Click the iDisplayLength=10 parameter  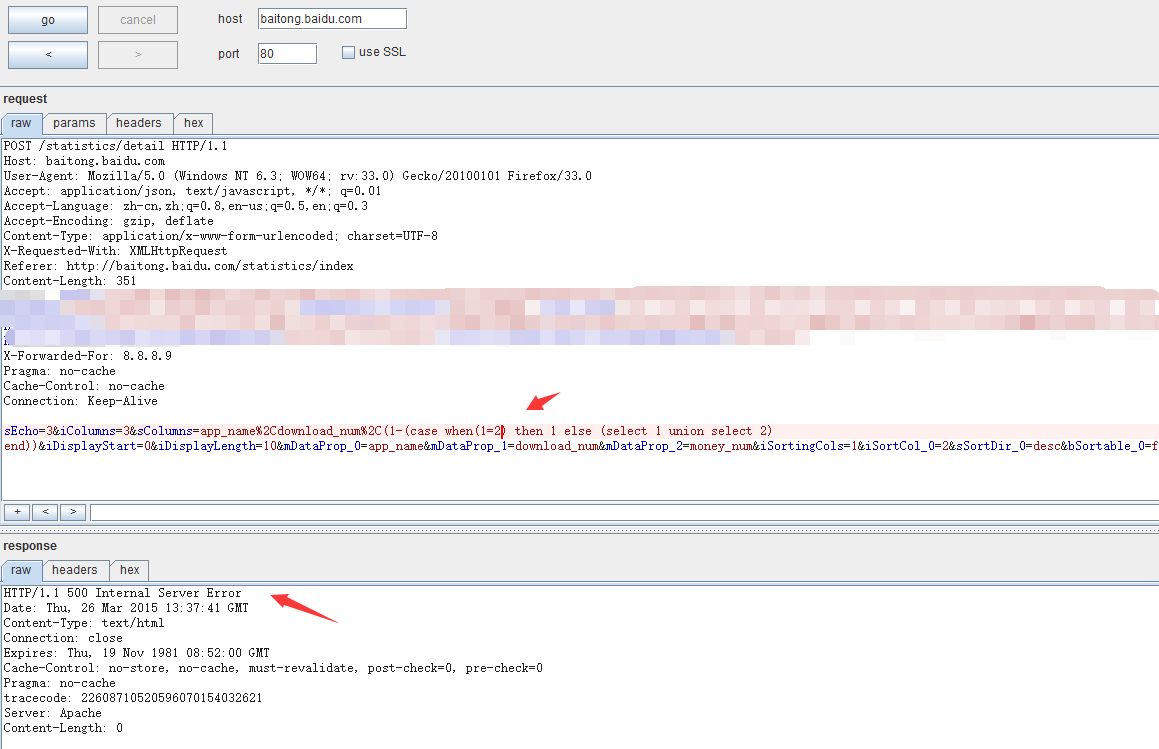pyautogui.click(x=217, y=446)
